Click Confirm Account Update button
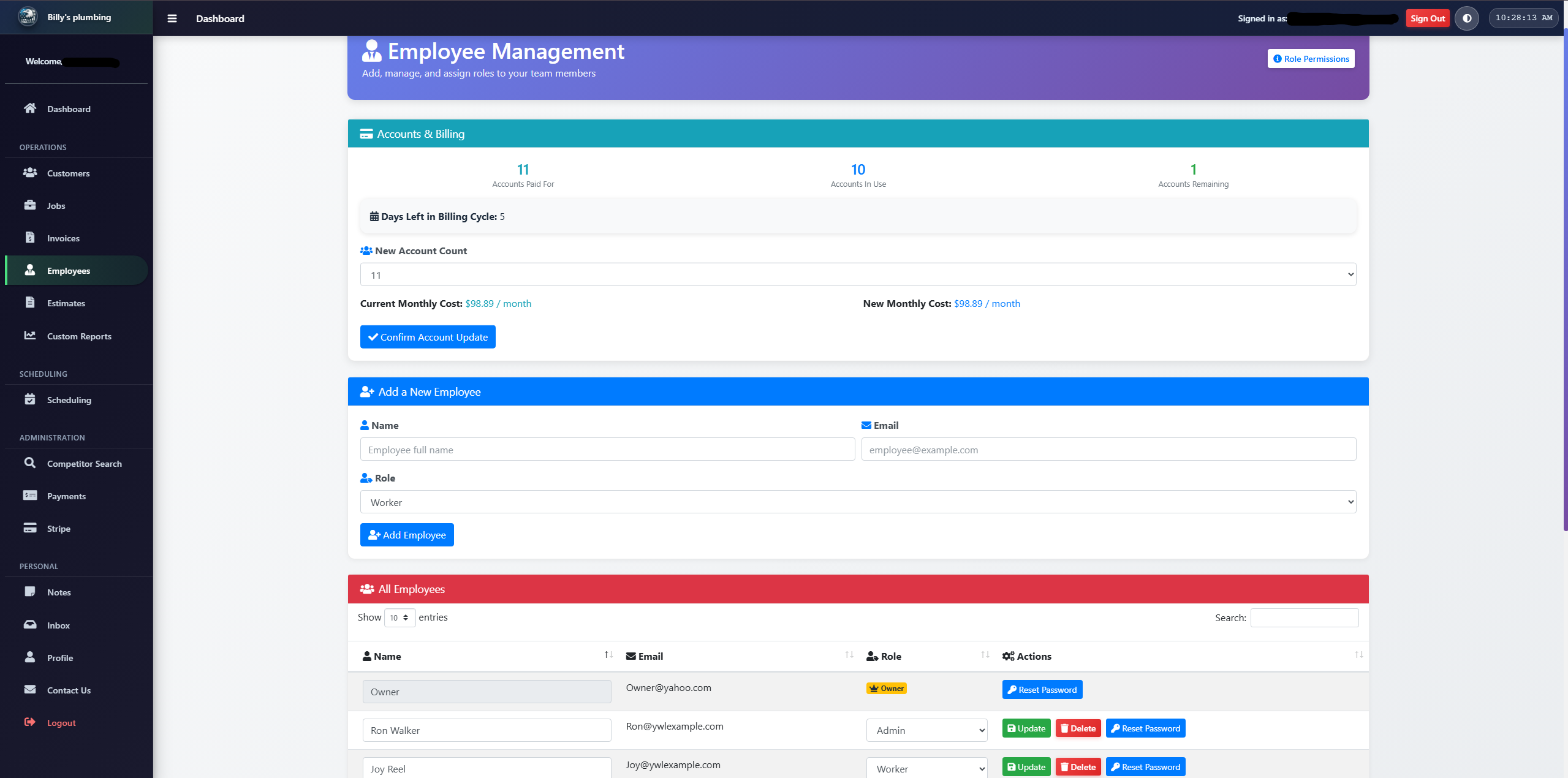1568x778 pixels. coord(428,337)
